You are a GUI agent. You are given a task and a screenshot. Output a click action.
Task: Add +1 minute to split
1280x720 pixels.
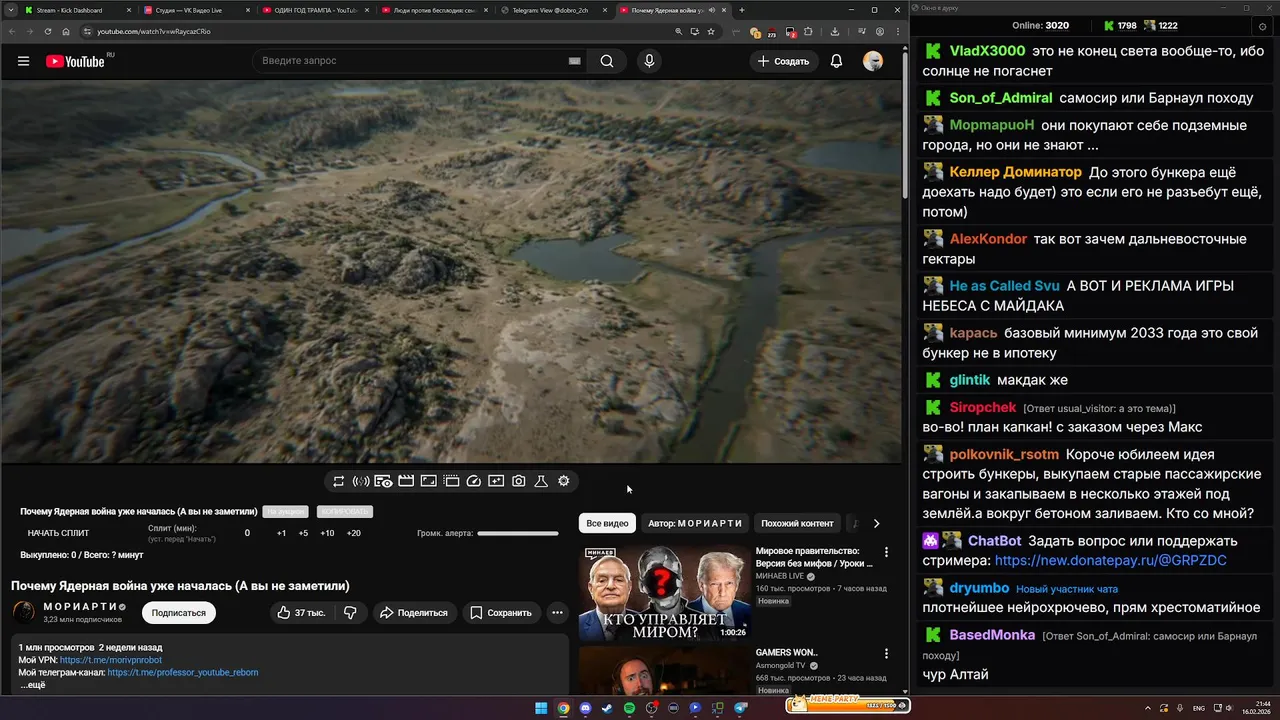click(282, 533)
